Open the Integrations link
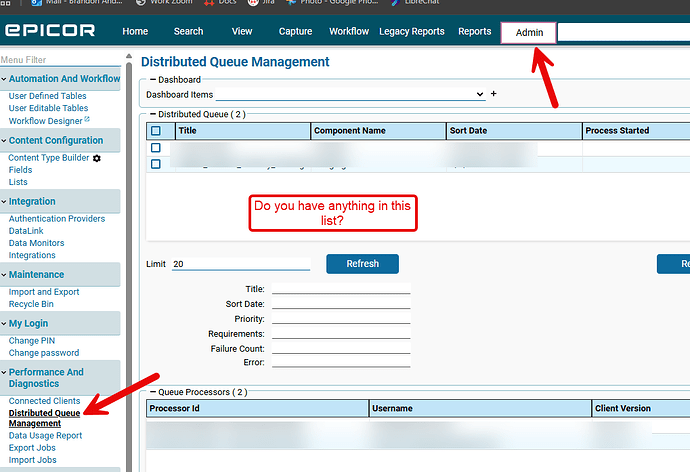Screen dimensions: 690x472 32,256
